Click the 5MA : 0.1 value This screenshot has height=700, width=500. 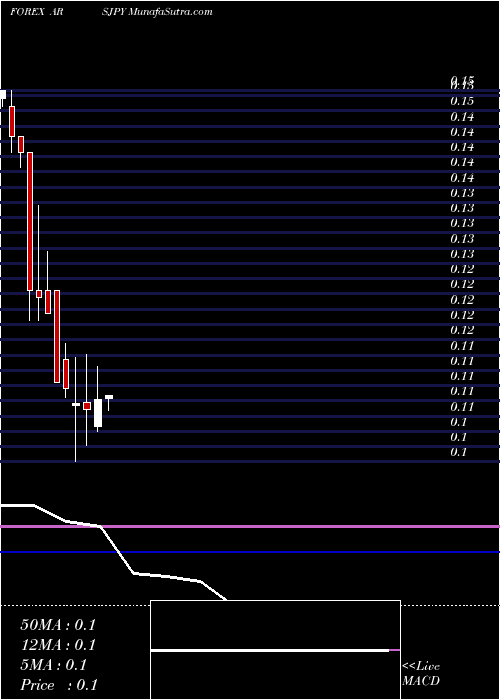[54, 665]
